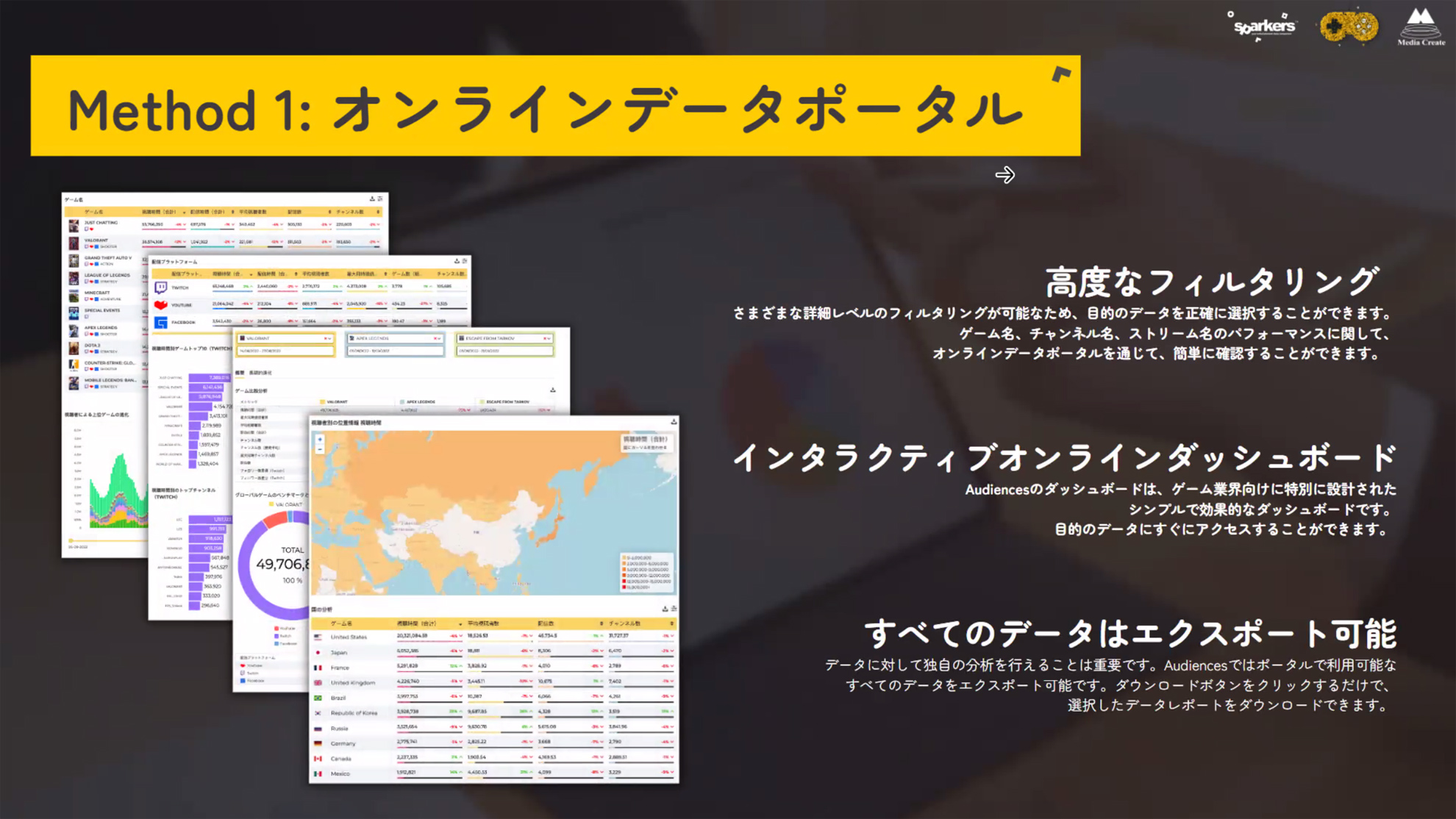Select the Japan row in country table

point(339,652)
